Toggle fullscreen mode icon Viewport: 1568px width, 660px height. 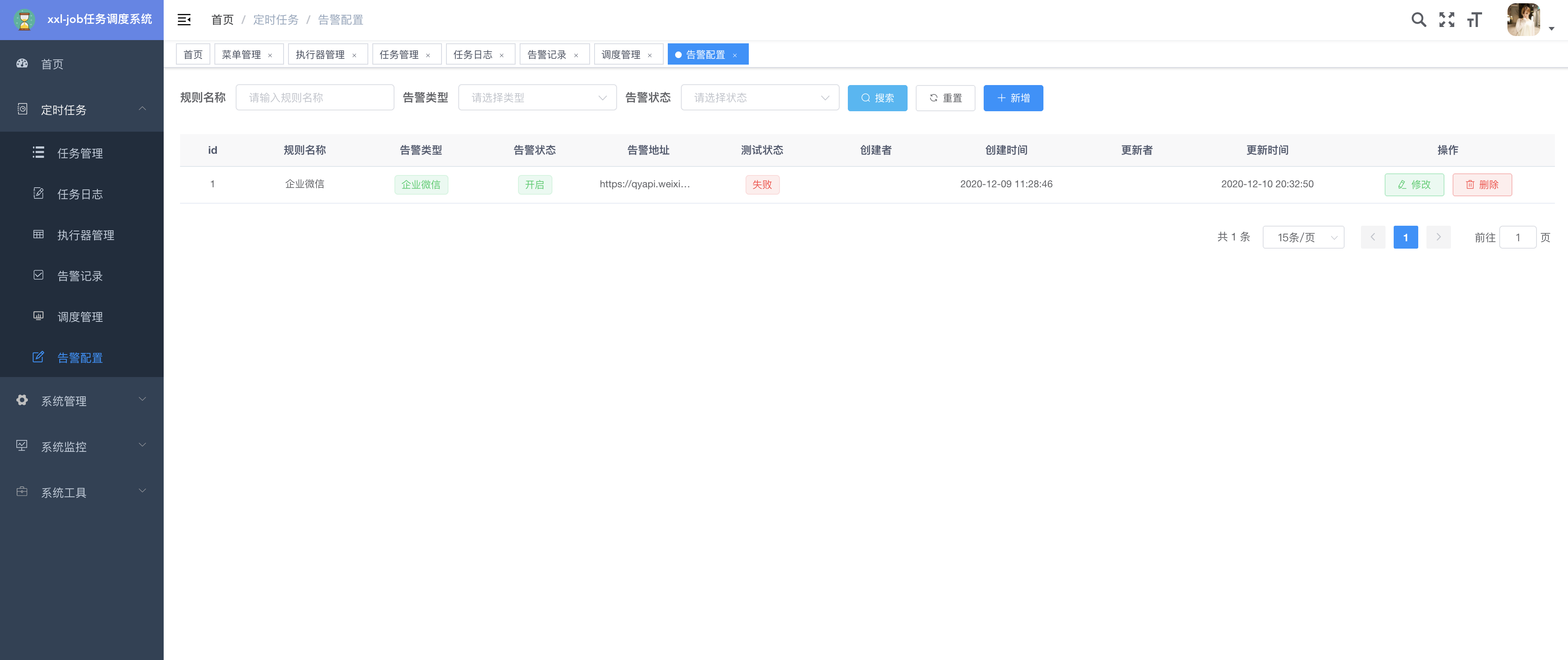pyautogui.click(x=1446, y=20)
